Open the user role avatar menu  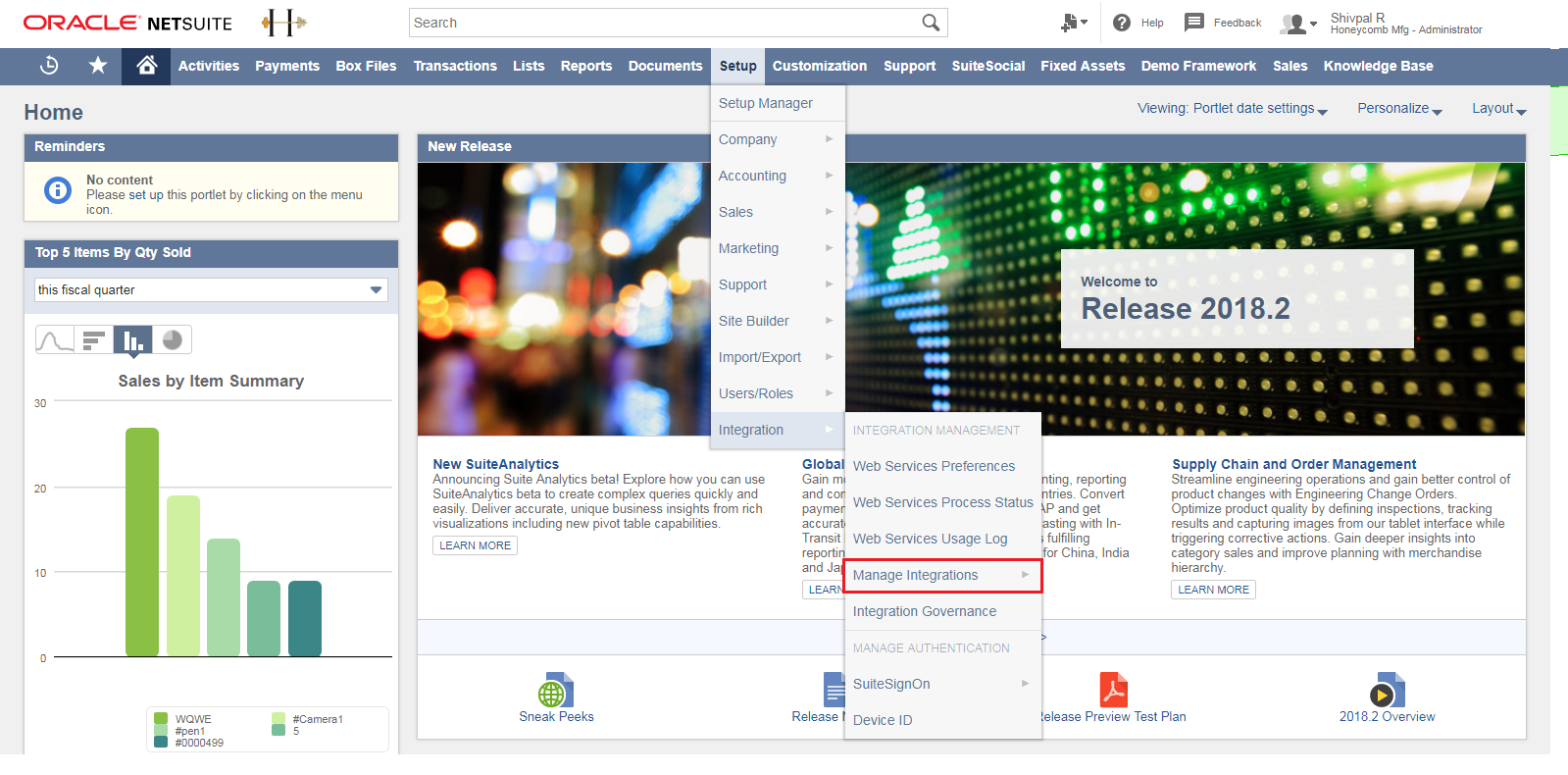coord(1298,24)
